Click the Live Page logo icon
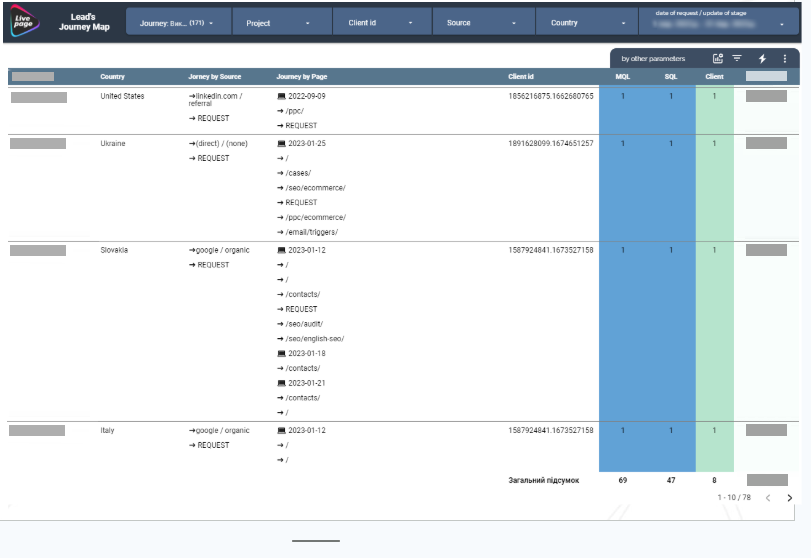The width and height of the screenshot is (811, 558). [24, 21]
